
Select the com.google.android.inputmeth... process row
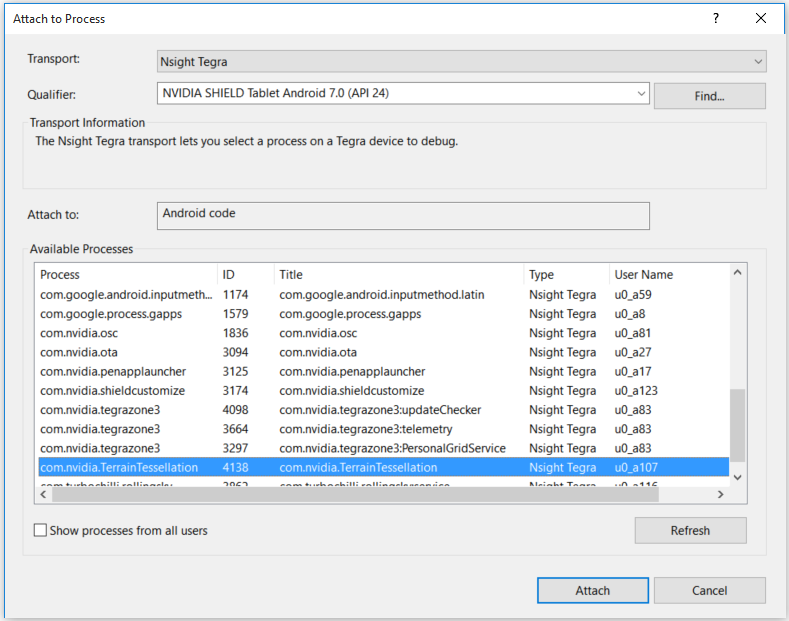point(383,294)
